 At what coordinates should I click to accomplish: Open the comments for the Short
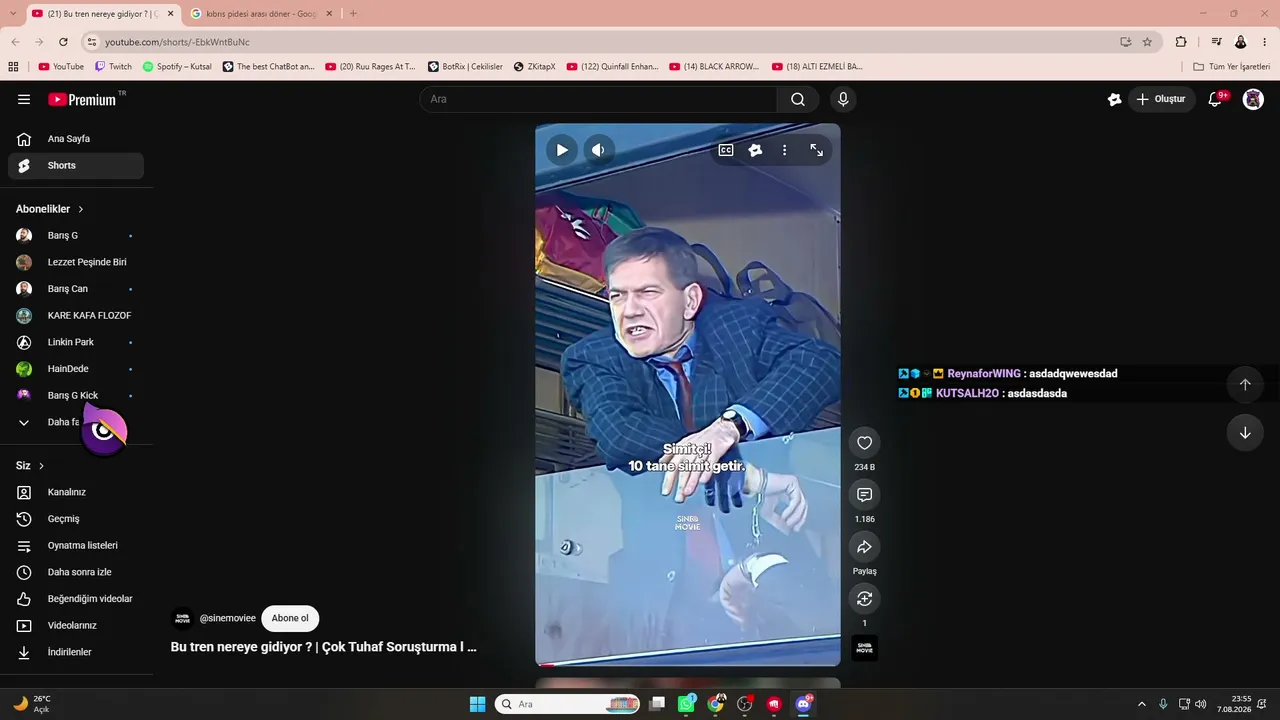865,495
